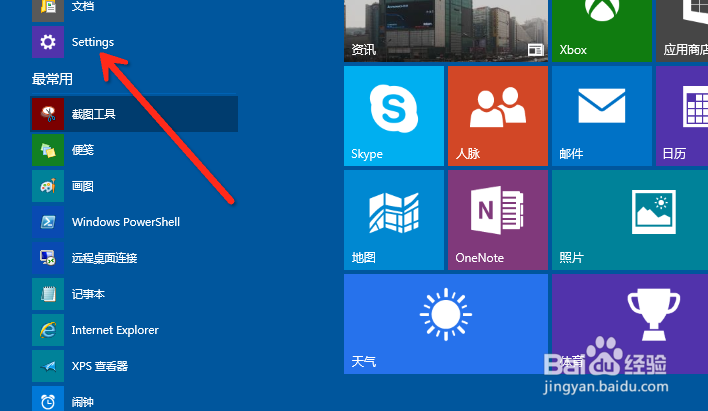Open 远程桌面连接 remote desktop icon
Screen dimensions: 708x411
(48, 258)
